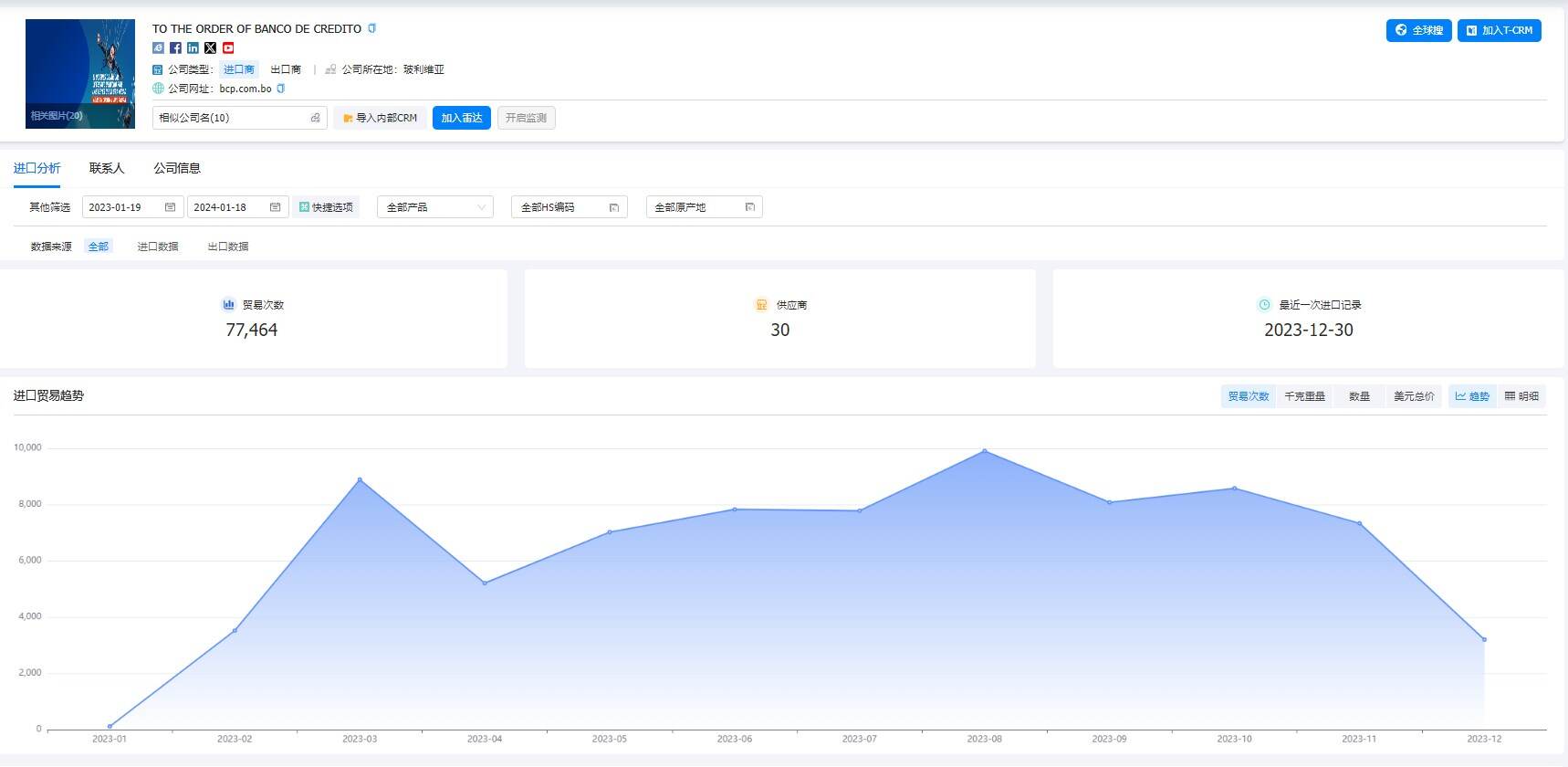The image size is (1568, 767).
Task: Click the 玻利维亚 location text
Action: [x=423, y=69]
